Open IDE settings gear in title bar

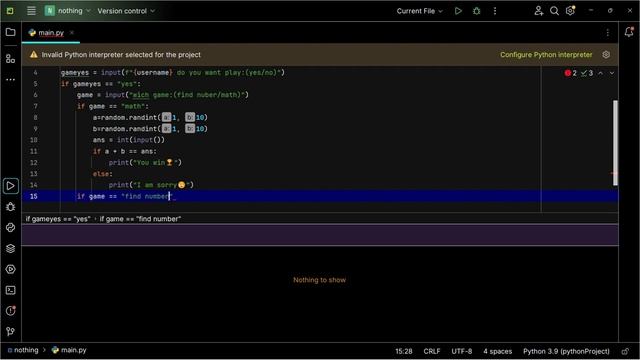(570, 11)
